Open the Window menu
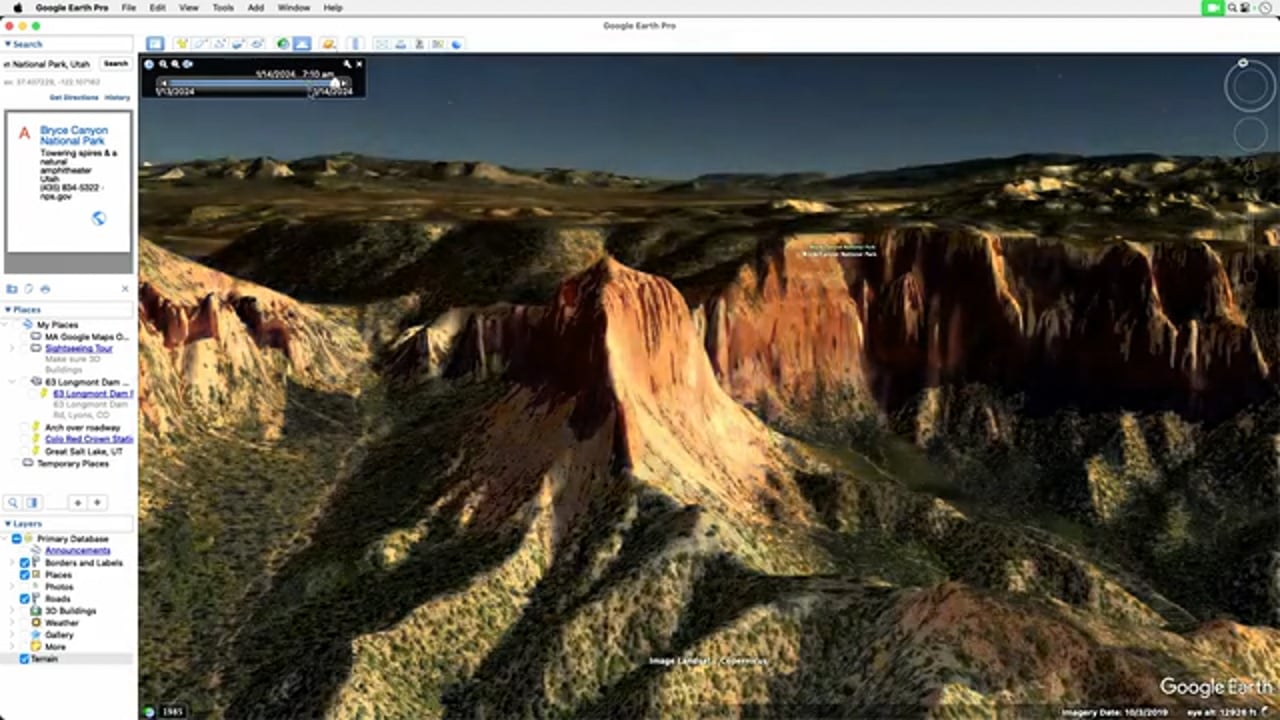The height and width of the screenshot is (720, 1280). click(x=293, y=7)
